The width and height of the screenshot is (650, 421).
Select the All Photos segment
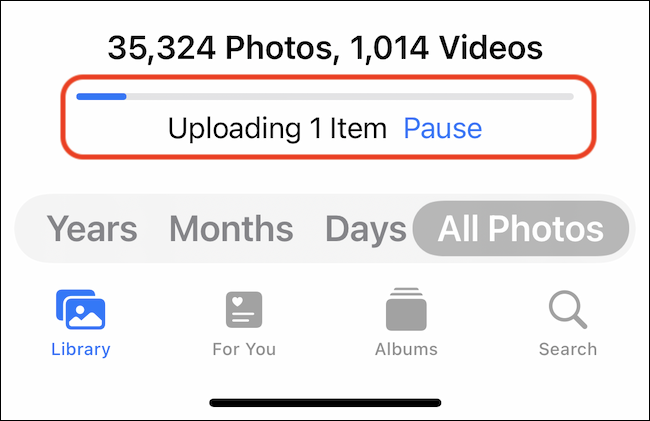(521, 228)
